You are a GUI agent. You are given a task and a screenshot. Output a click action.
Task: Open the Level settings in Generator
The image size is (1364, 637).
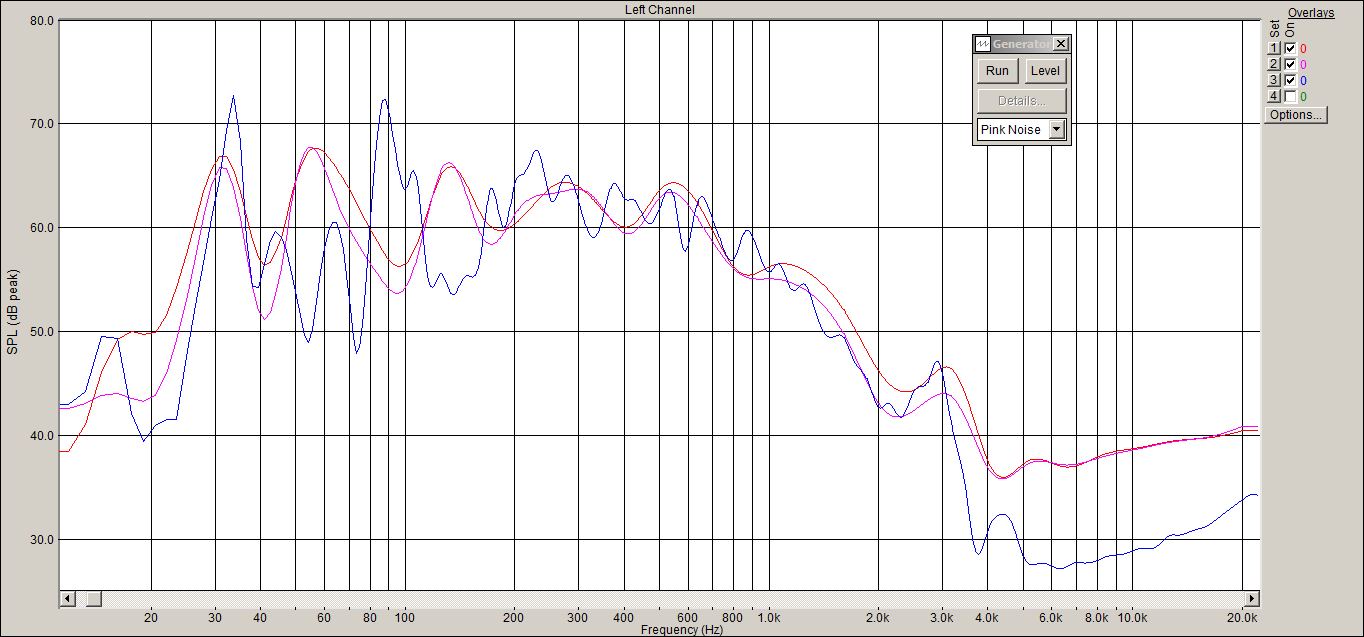pos(1045,71)
